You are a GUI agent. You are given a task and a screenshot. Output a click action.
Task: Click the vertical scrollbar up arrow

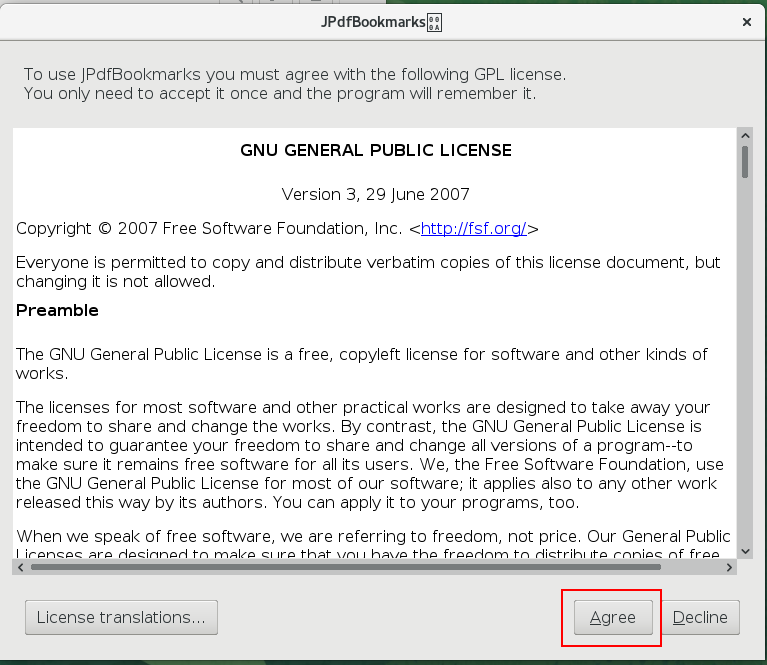point(745,136)
